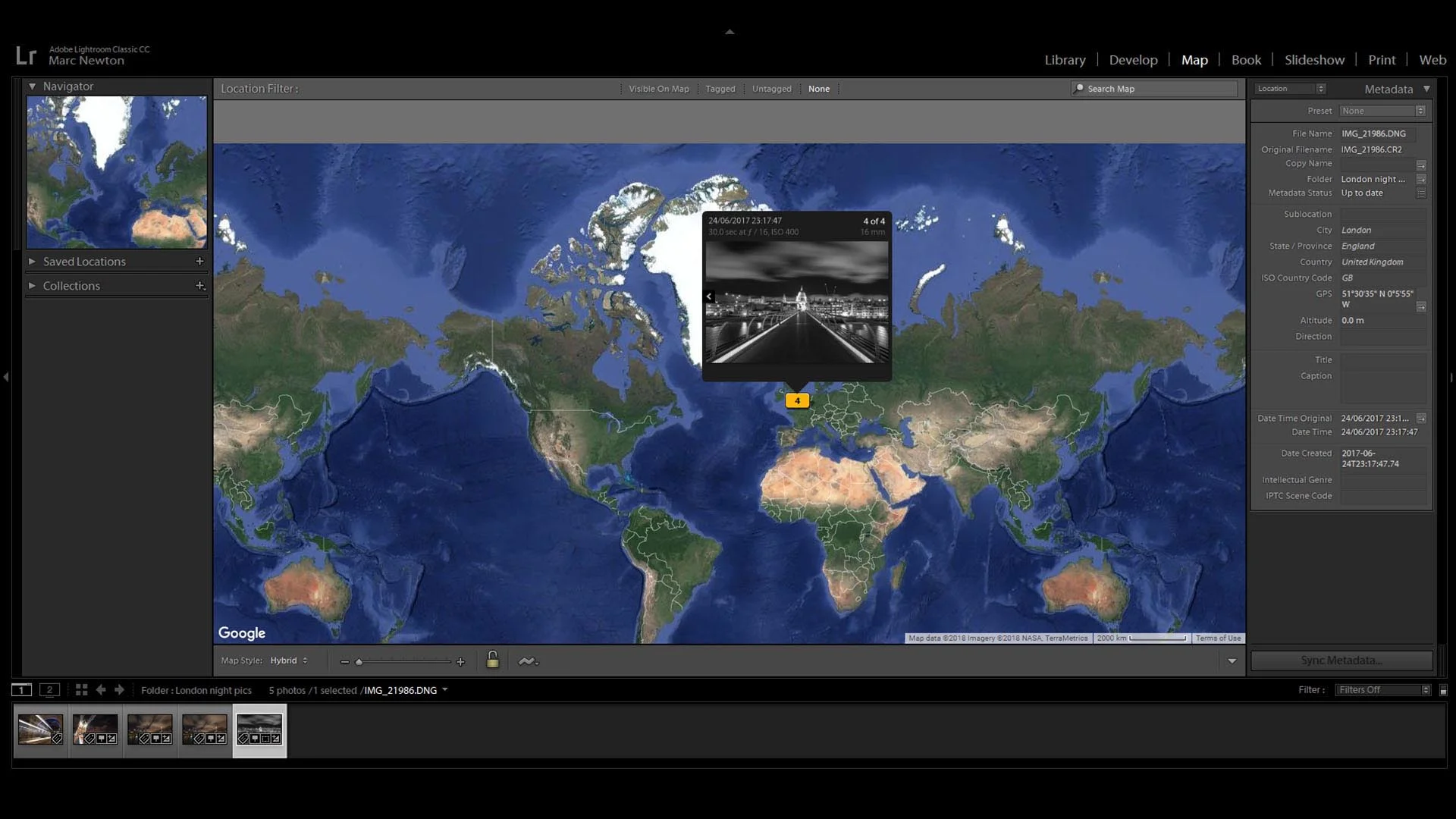The height and width of the screenshot is (819, 1456).
Task: Switch to the Develop module
Action: coord(1133,60)
